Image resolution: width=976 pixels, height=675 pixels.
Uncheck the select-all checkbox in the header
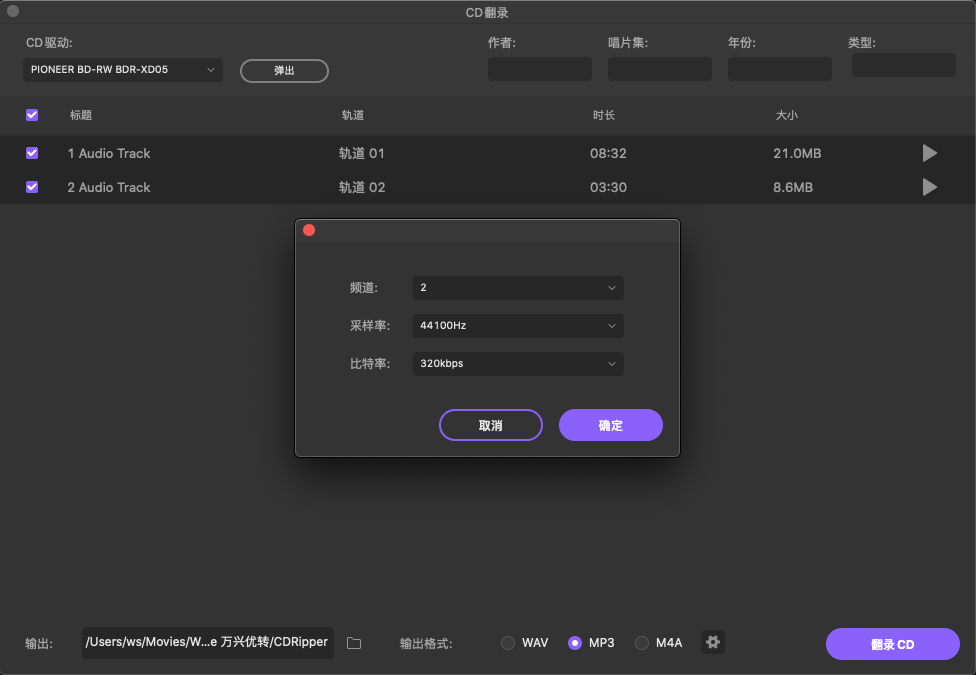tap(32, 115)
